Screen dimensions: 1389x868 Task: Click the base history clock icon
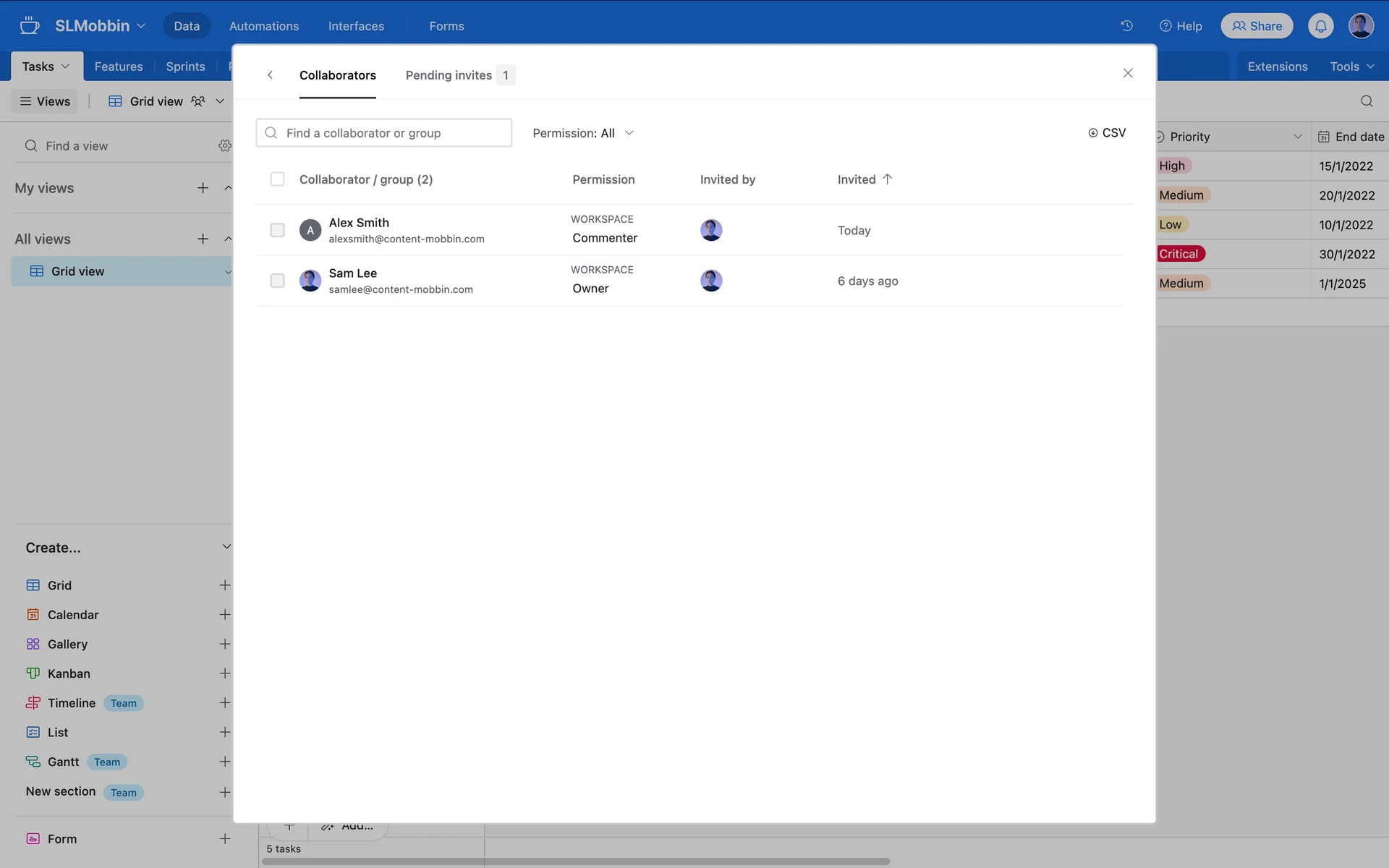coord(1126,26)
